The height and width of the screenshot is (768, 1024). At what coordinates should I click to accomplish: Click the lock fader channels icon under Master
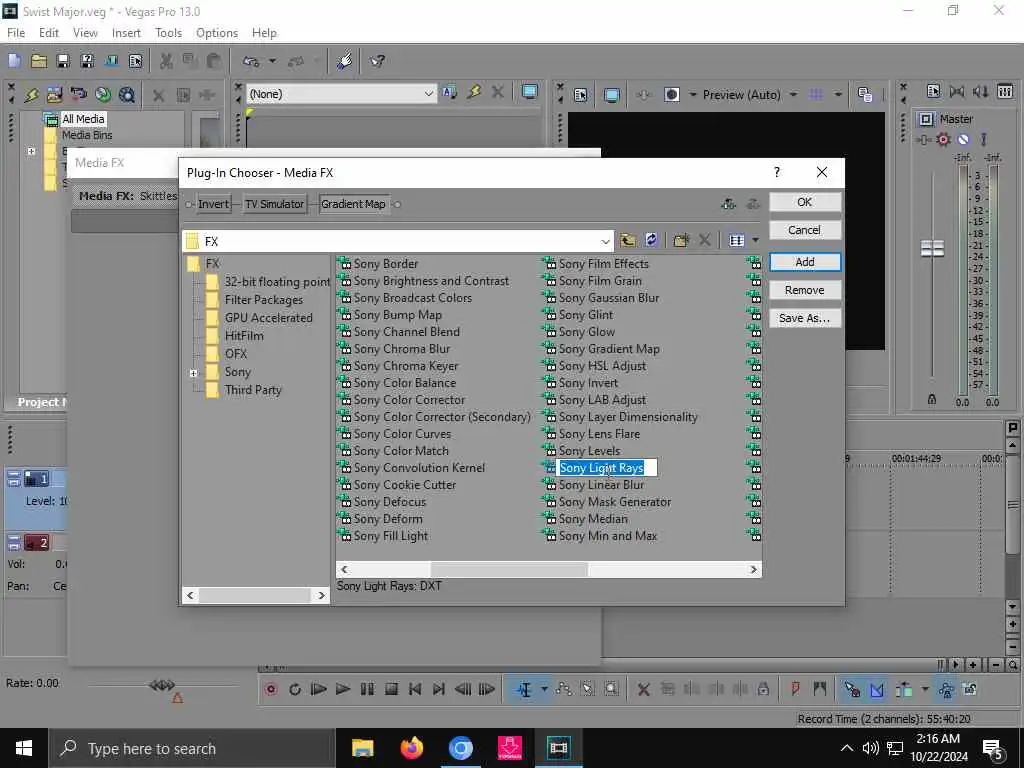click(x=932, y=399)
